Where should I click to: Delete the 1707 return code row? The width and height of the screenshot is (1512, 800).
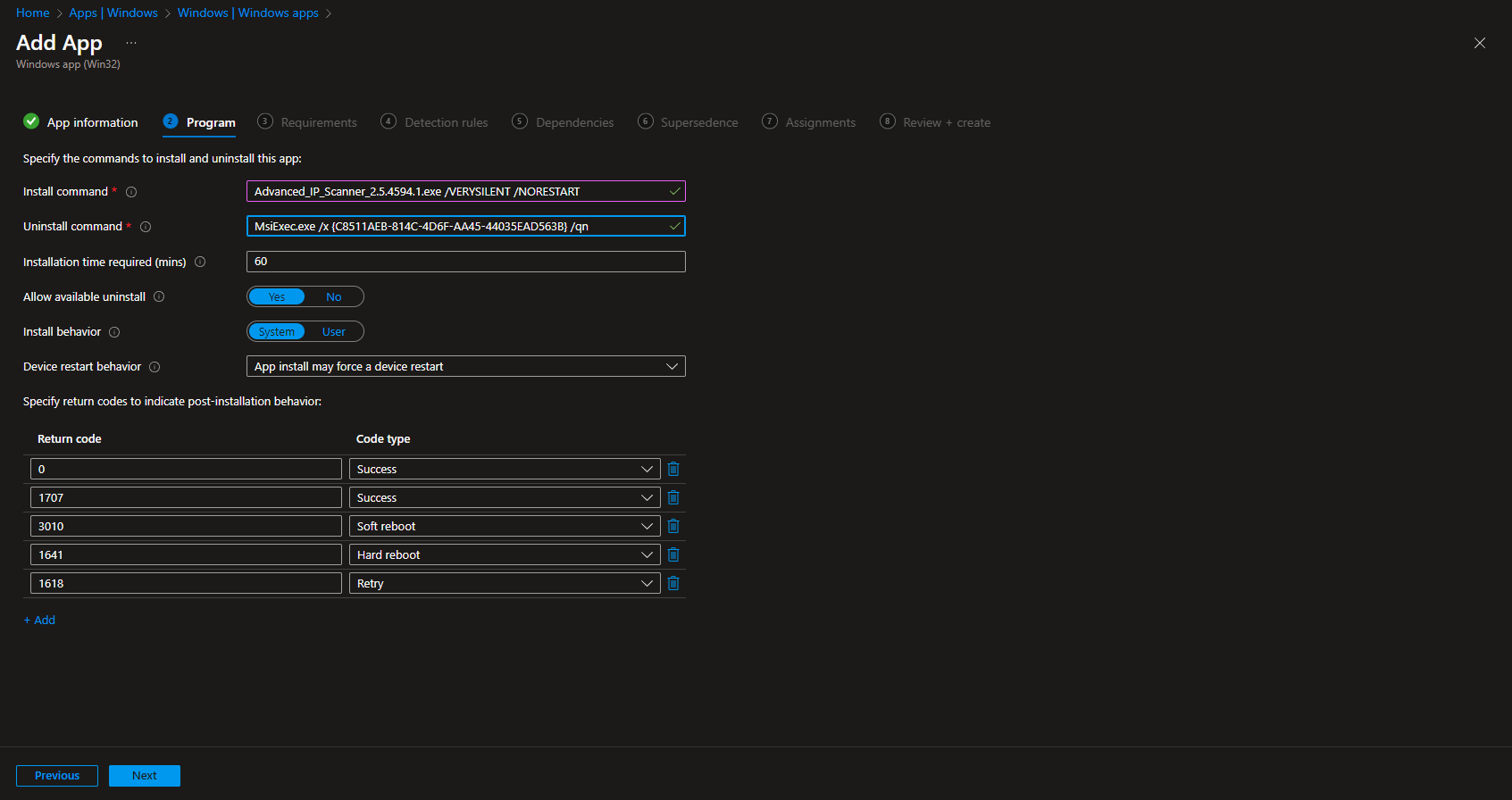point(673,497)
